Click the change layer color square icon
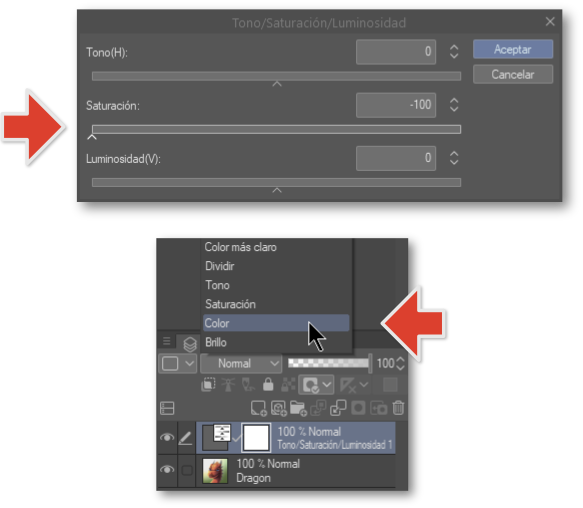The height and width of the screenshot is (508, 583). coord(390,385)
